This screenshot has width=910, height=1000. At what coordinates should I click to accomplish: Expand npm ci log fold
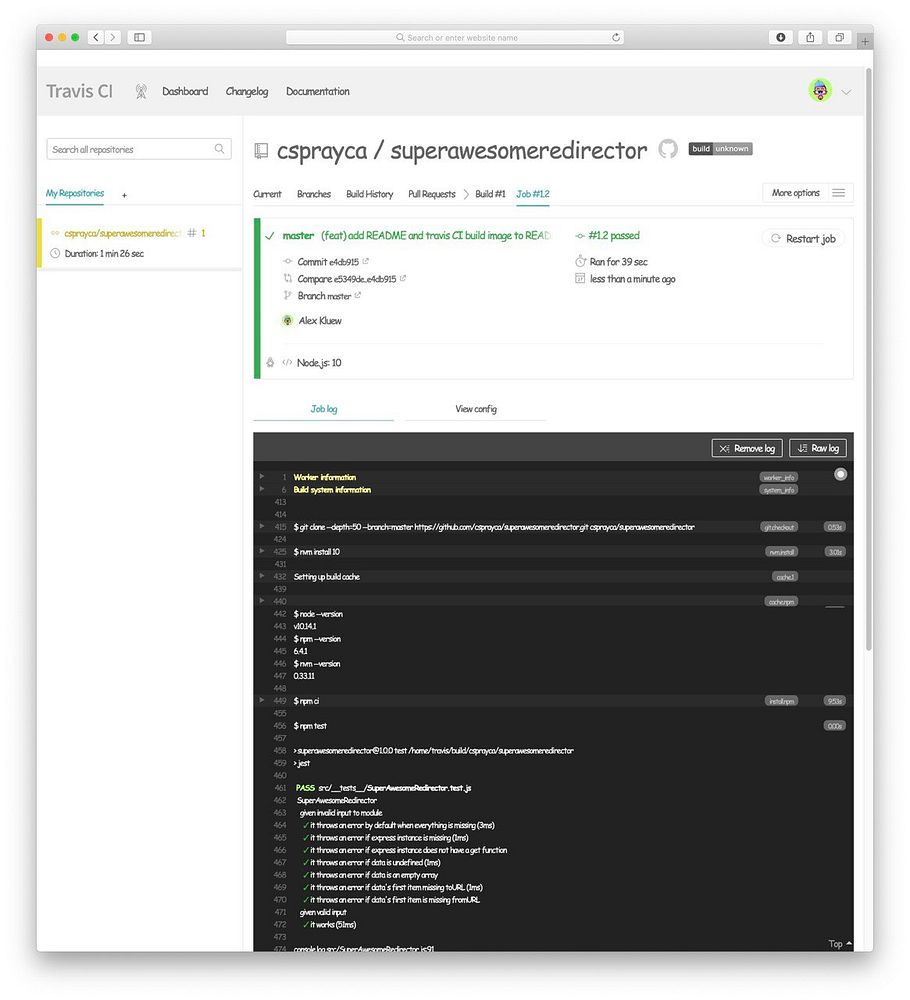(x=261, y=700)
